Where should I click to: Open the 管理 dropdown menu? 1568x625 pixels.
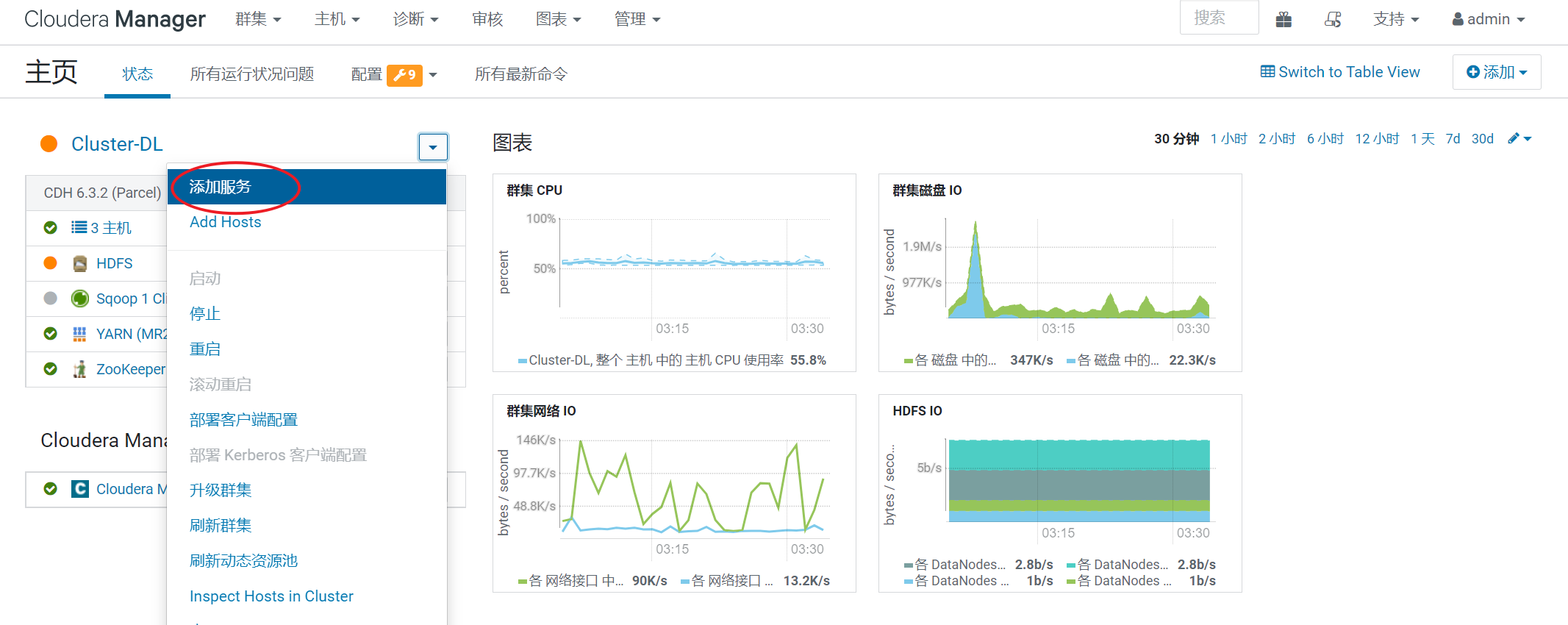point(637,19)
